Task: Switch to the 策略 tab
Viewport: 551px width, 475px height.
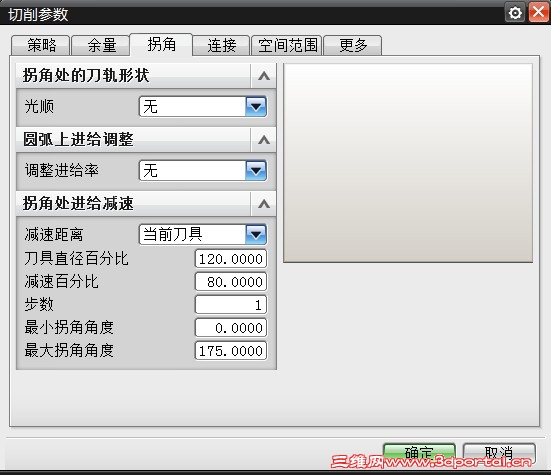Action: tap(41, 45)
